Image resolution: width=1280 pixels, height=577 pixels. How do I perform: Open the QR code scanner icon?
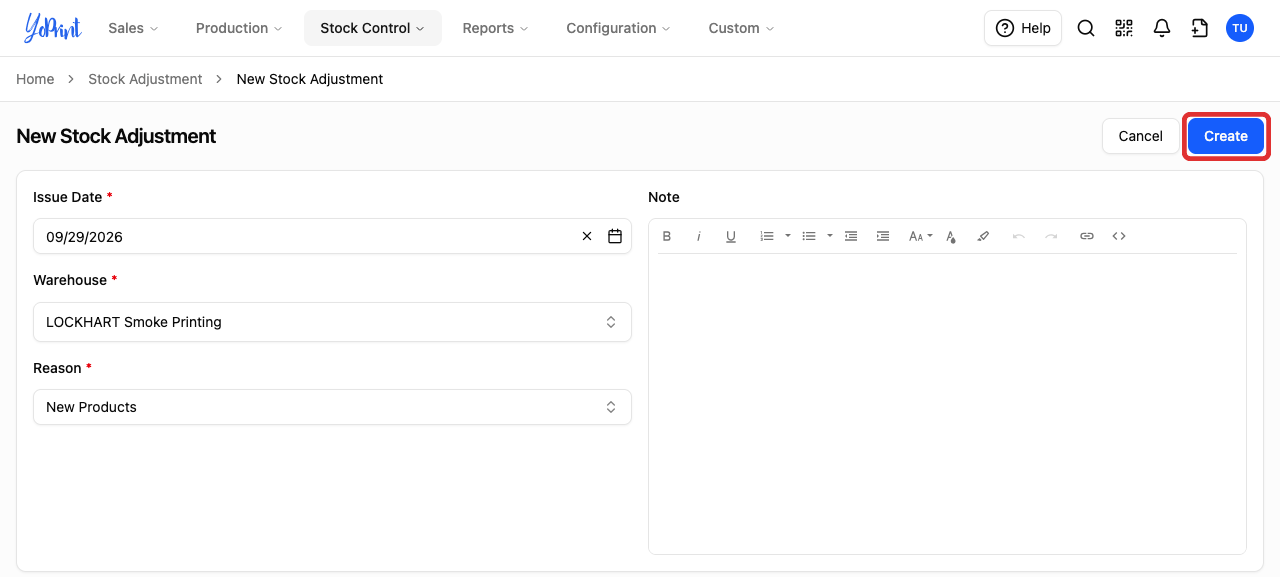(1124, 28)
